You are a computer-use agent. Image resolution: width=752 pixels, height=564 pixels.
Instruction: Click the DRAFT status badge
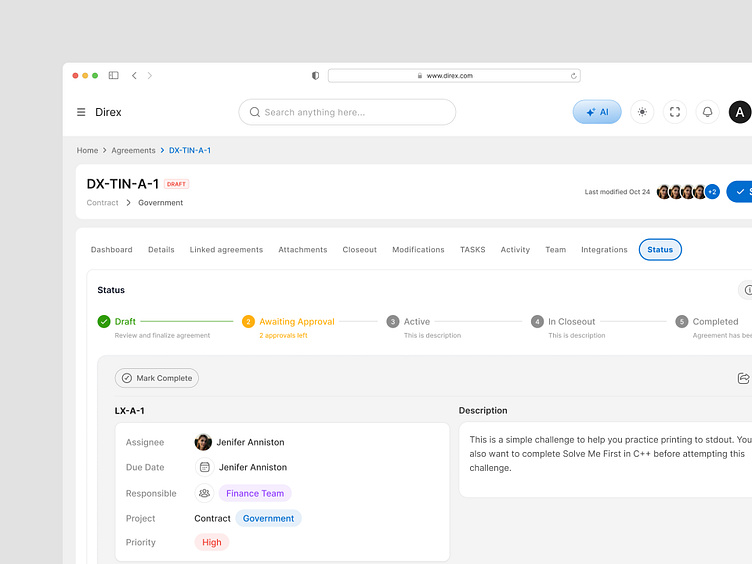(176, 184)
